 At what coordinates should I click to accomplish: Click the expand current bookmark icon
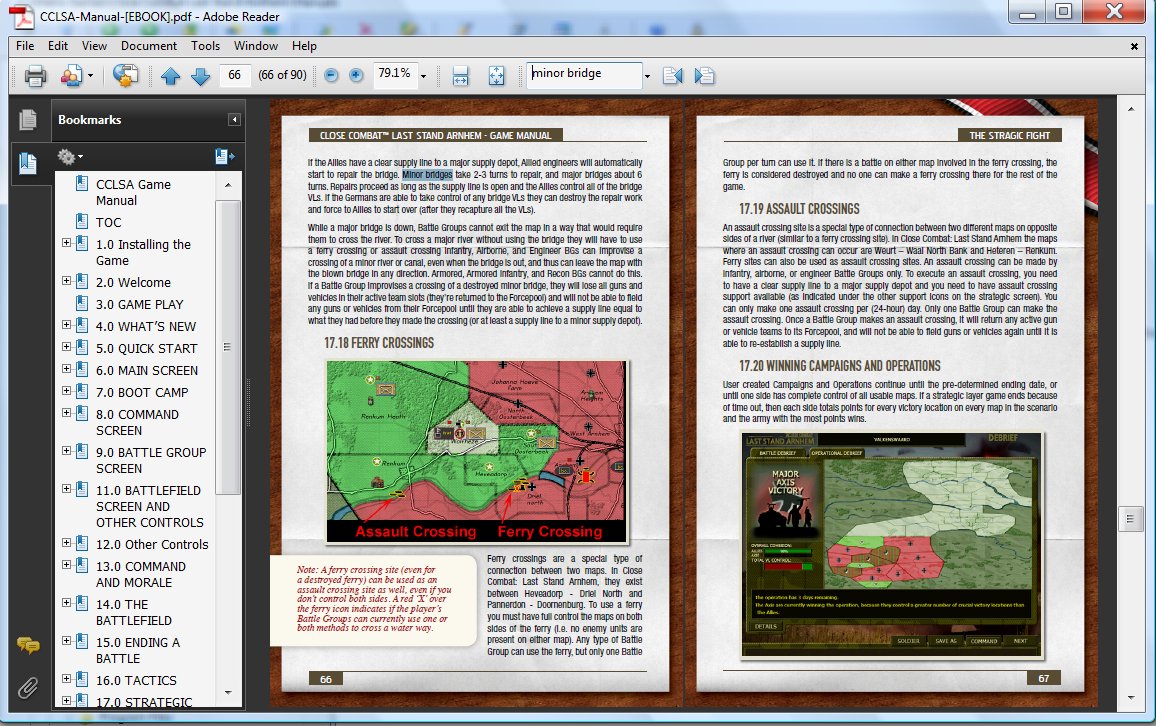[x=224, y=156]
